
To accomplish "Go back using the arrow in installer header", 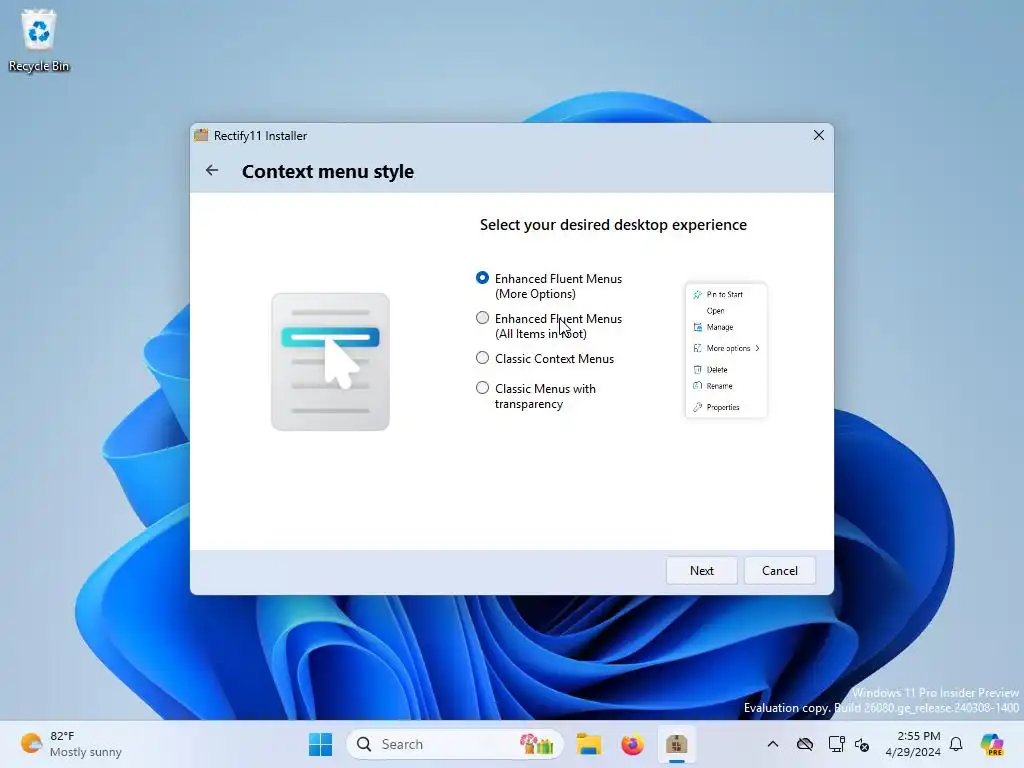I will (212, 170).
